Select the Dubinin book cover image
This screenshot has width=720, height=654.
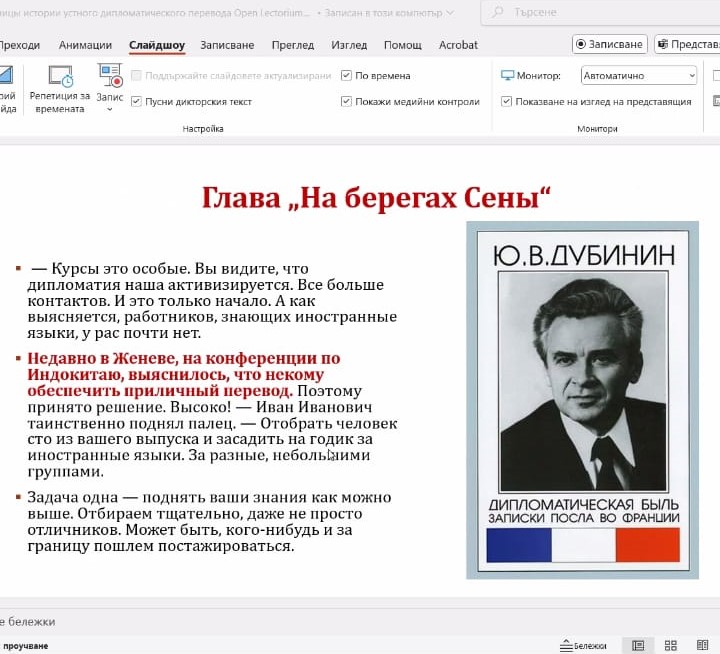click(582, 400)
